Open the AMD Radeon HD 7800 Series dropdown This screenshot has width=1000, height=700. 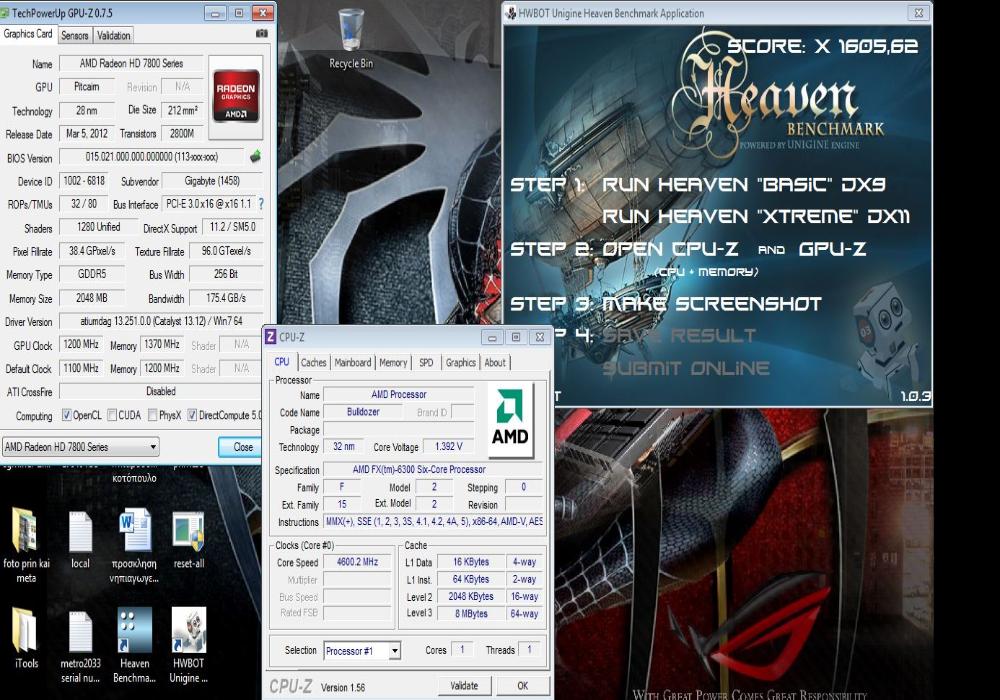(80, 447)
